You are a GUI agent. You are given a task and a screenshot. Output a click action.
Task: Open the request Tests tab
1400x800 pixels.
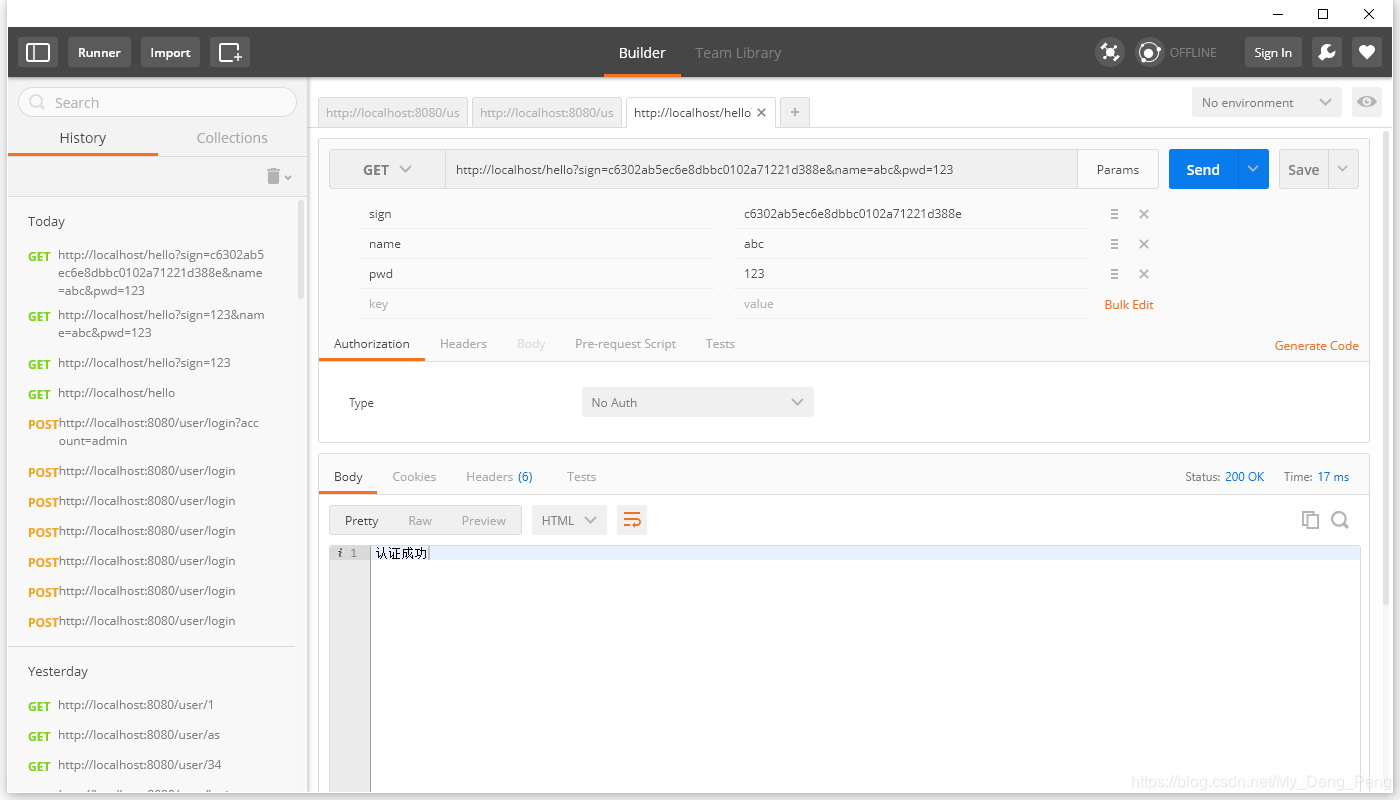coord(720,344)
